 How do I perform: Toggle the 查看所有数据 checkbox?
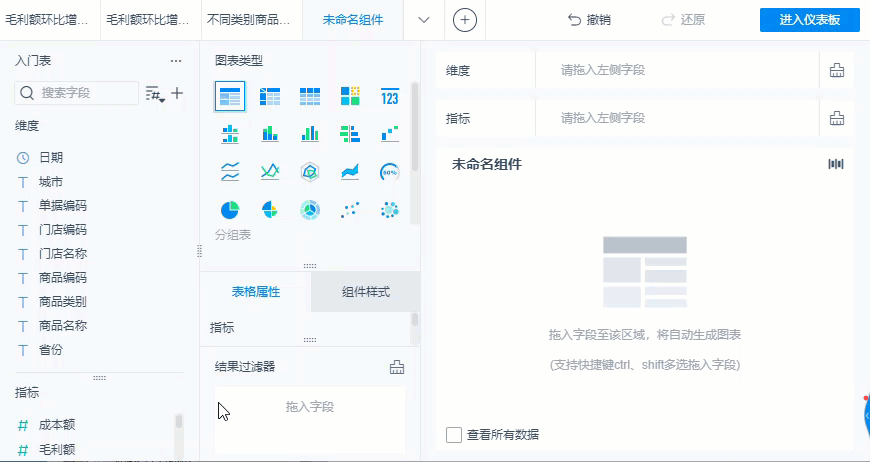[454, 435]
